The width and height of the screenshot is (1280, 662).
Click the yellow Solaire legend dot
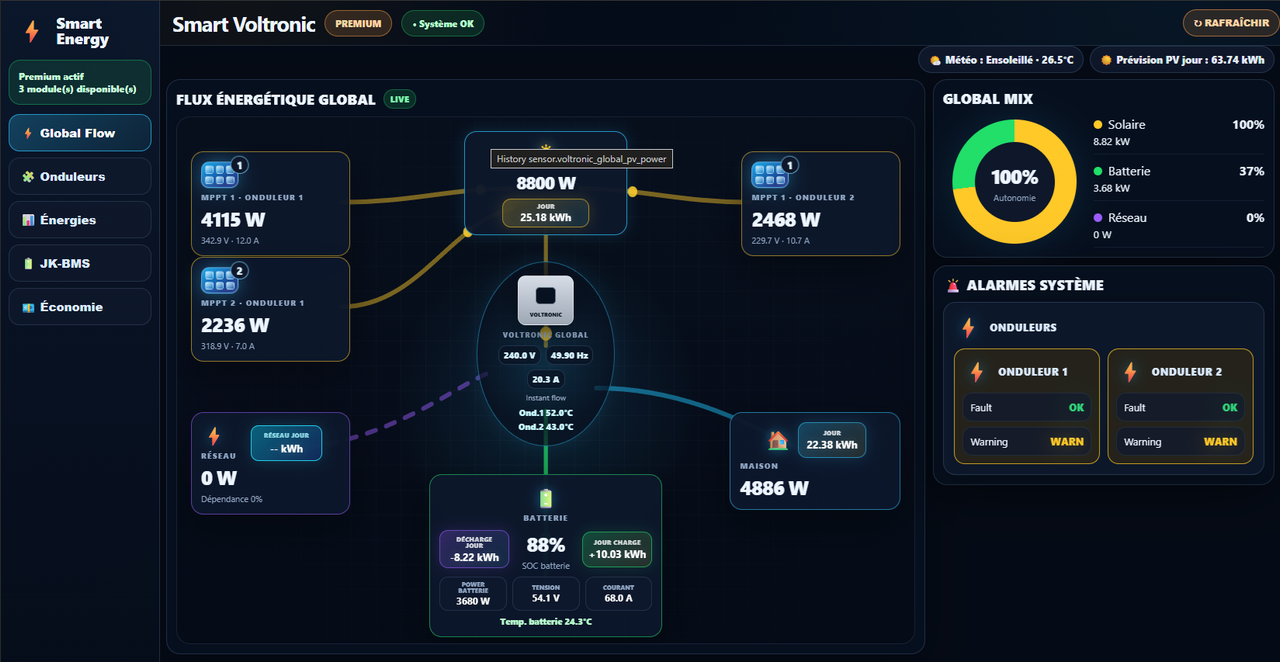pos(1098,125)
